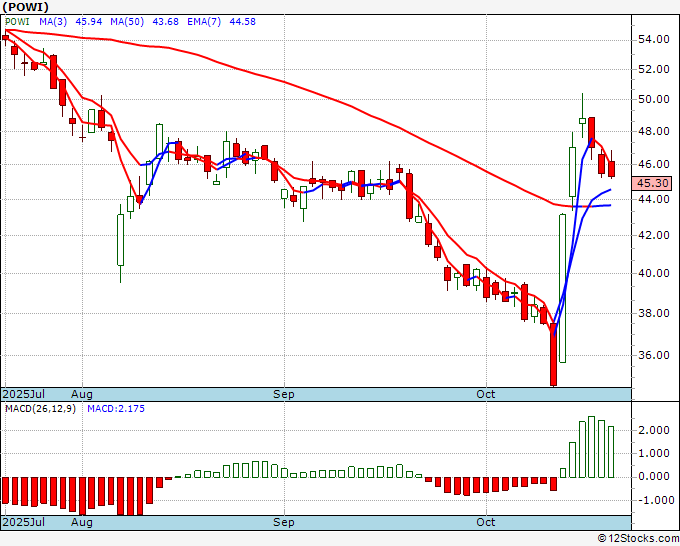Screen dimensions: 680x546
Task: Click the MA(3) legend label
Action: tap(53, 22)
